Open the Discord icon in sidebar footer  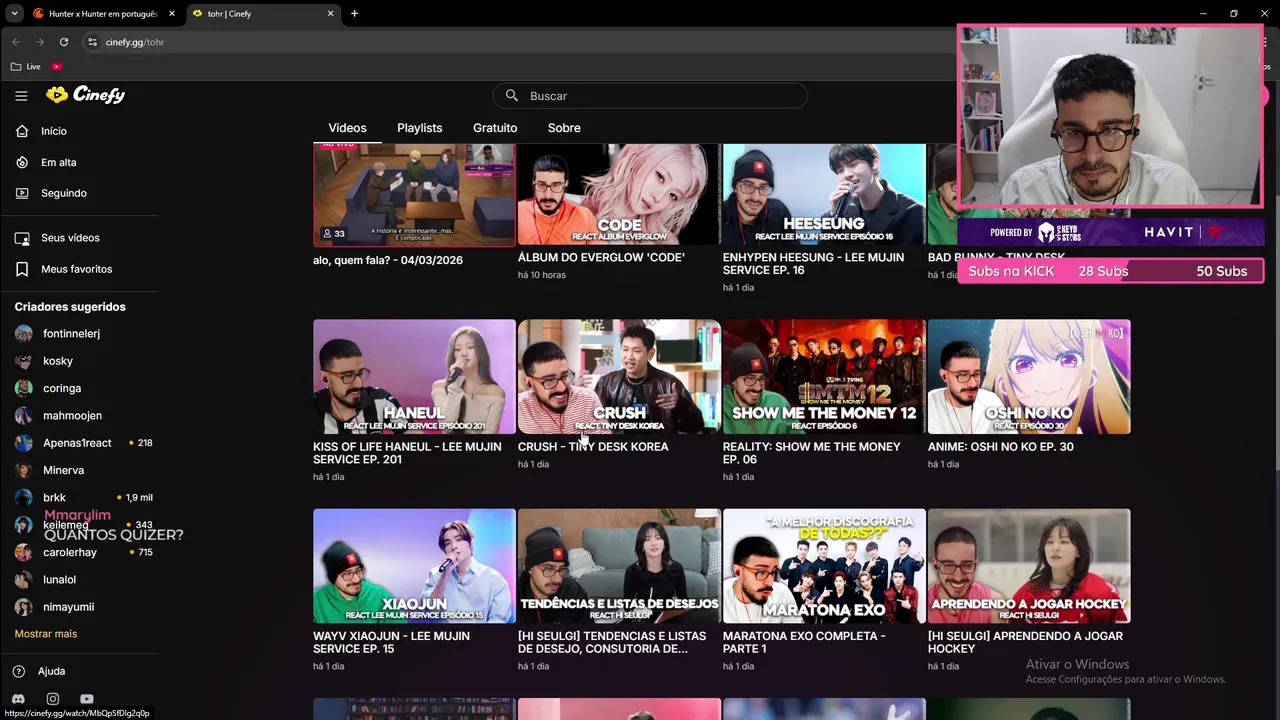[x=18, y=699]
